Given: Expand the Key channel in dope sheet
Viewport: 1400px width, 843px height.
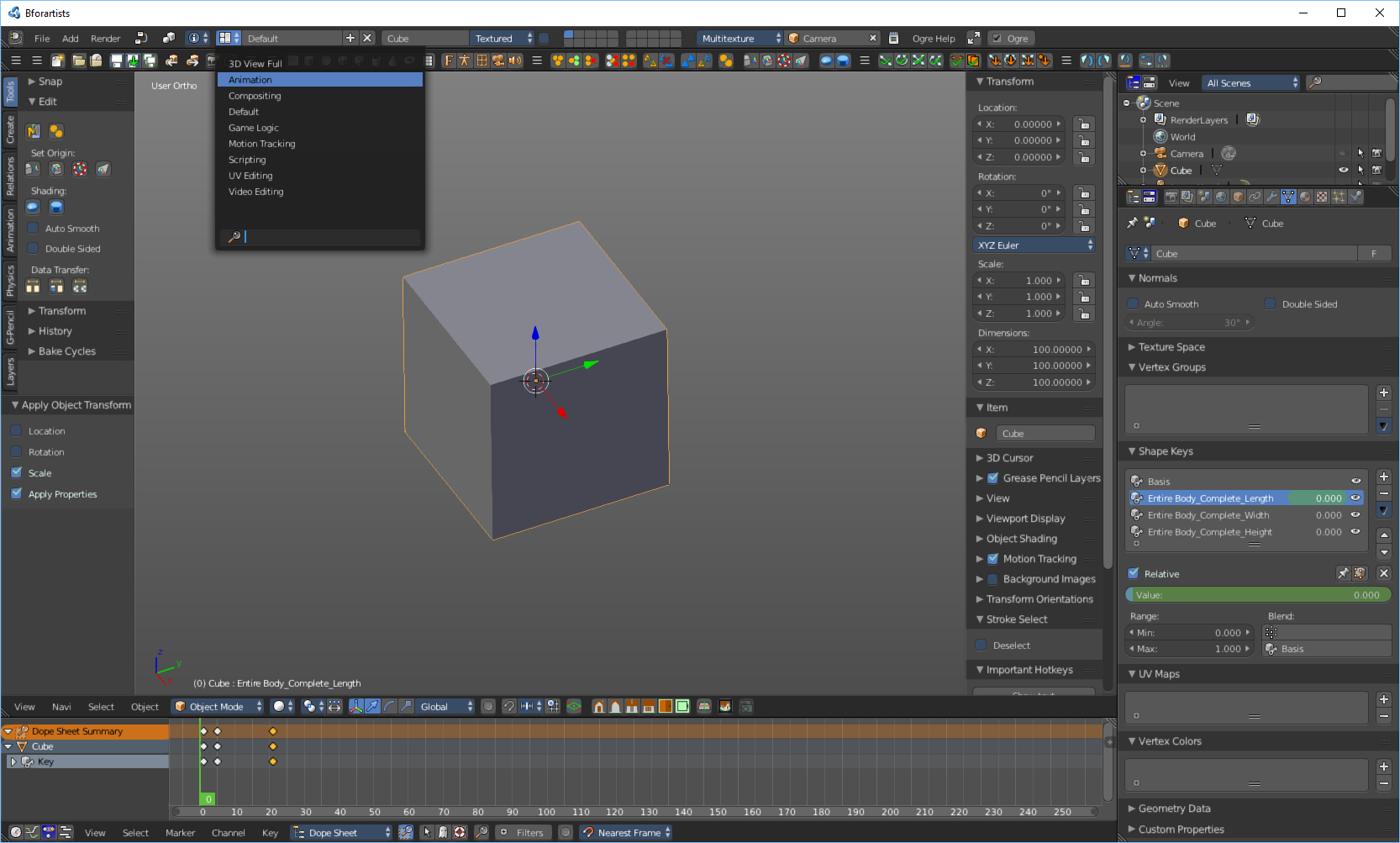Looking at the screenshot, I should click(13, 761).
